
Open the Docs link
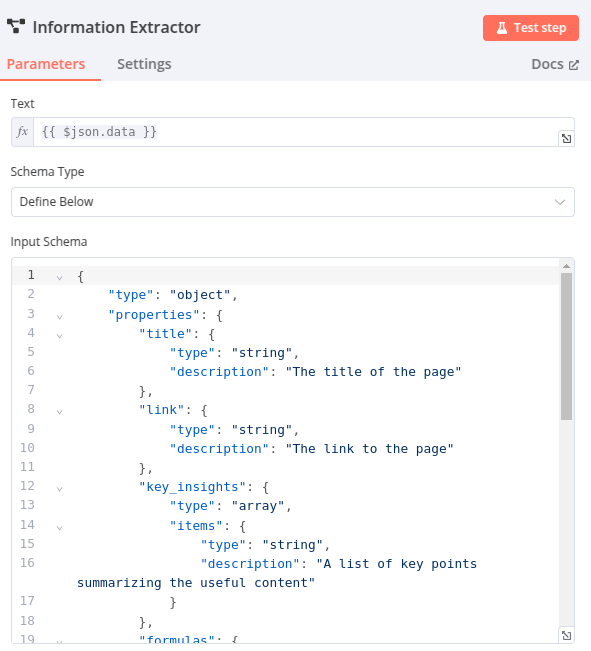tap(555, 64)
